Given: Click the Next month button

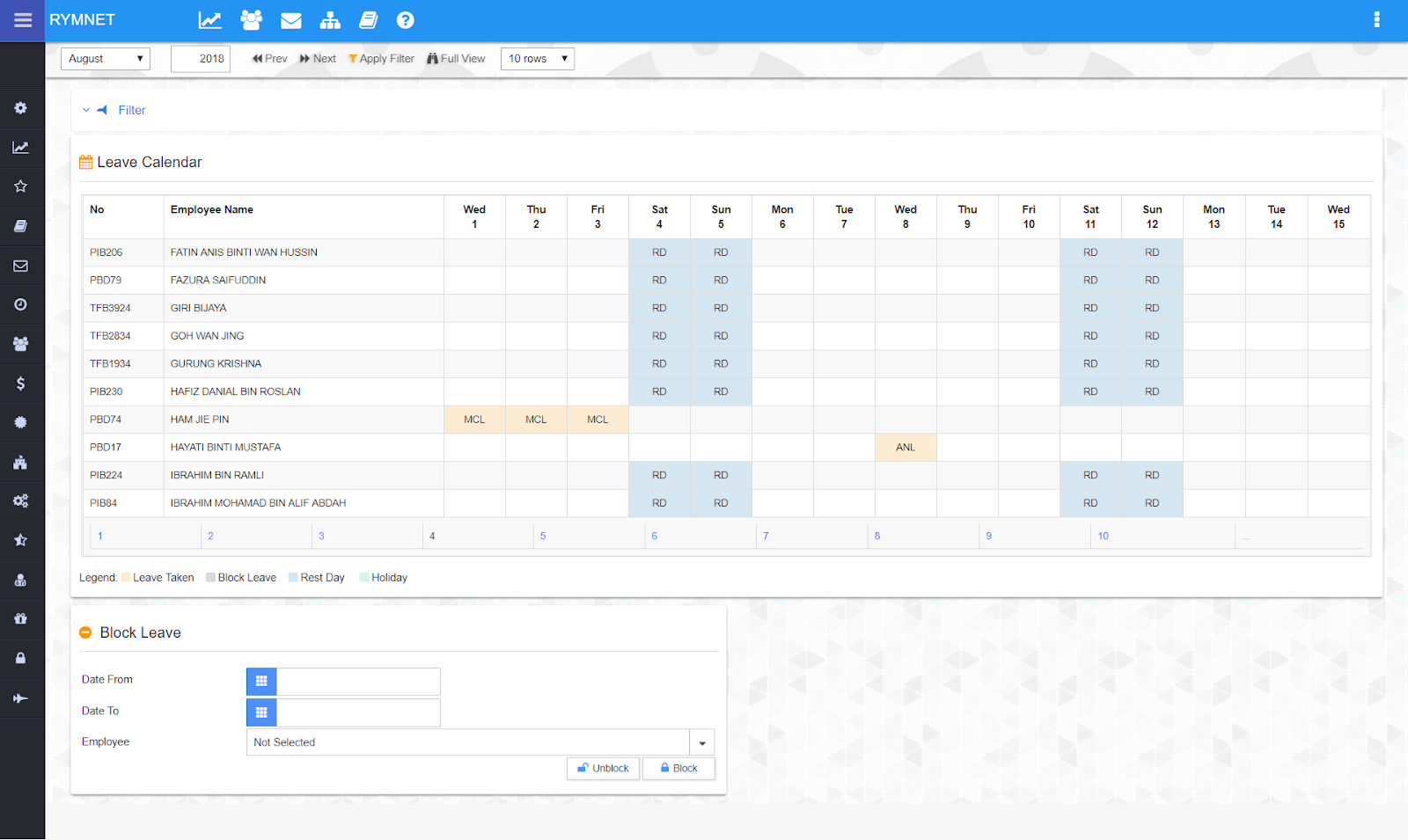Looking at the screenshot, I should click(x=318, y=59).
